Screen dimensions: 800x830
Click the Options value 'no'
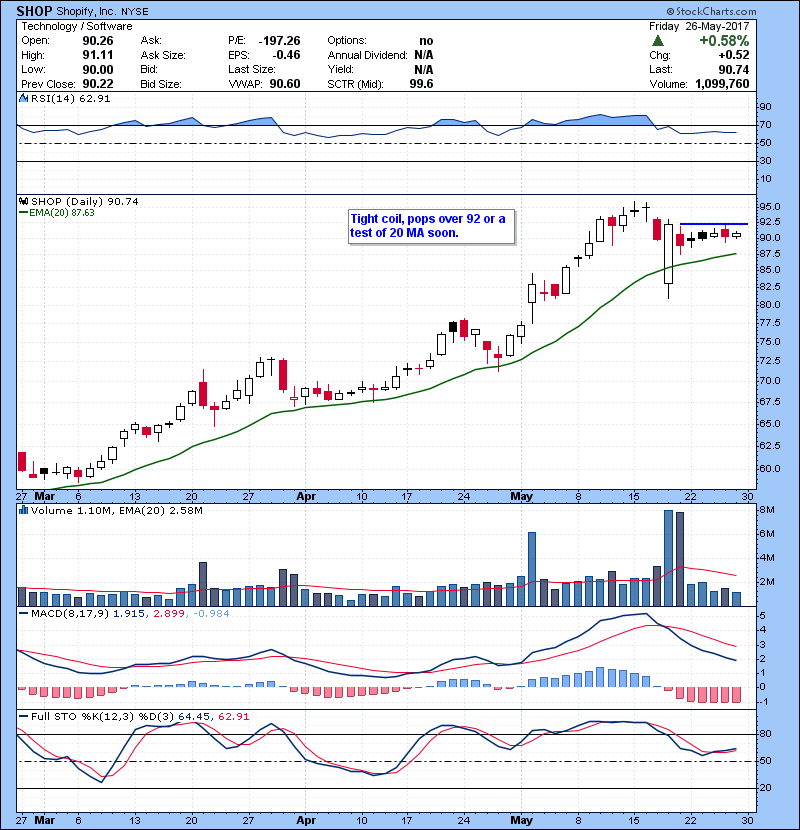(x=426, y=41)
